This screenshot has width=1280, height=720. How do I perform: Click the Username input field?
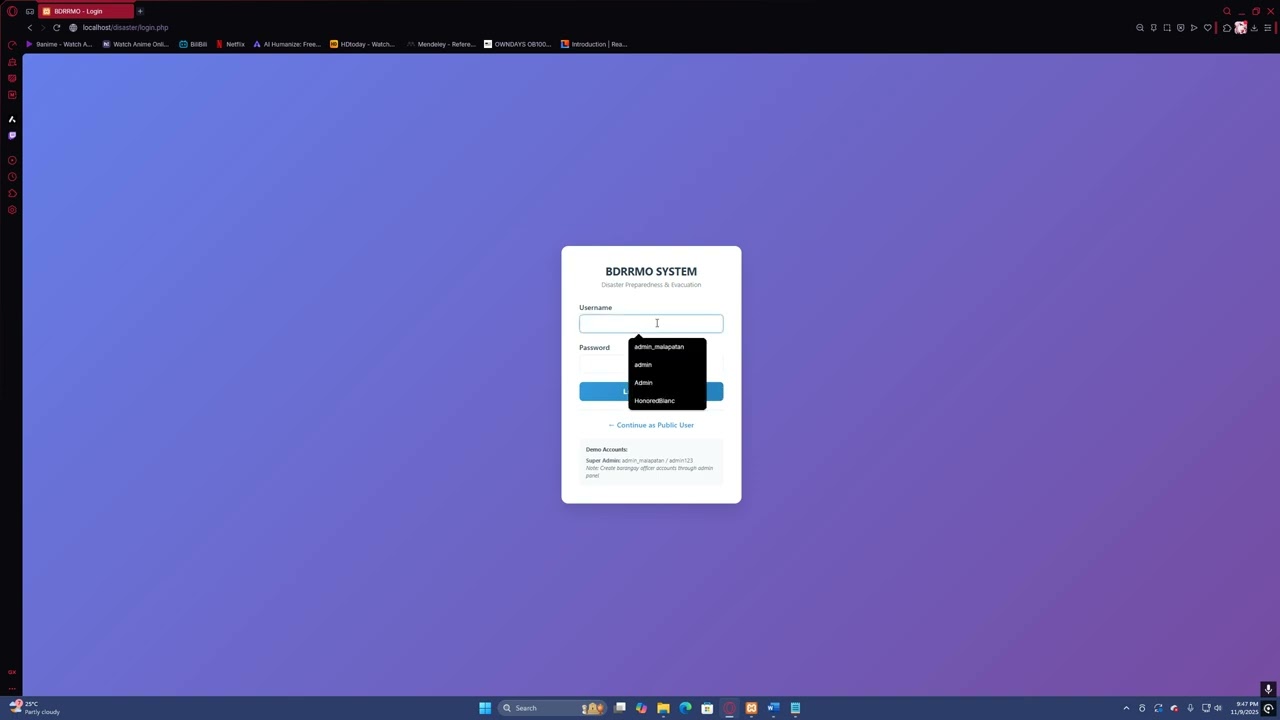(651, 323)
